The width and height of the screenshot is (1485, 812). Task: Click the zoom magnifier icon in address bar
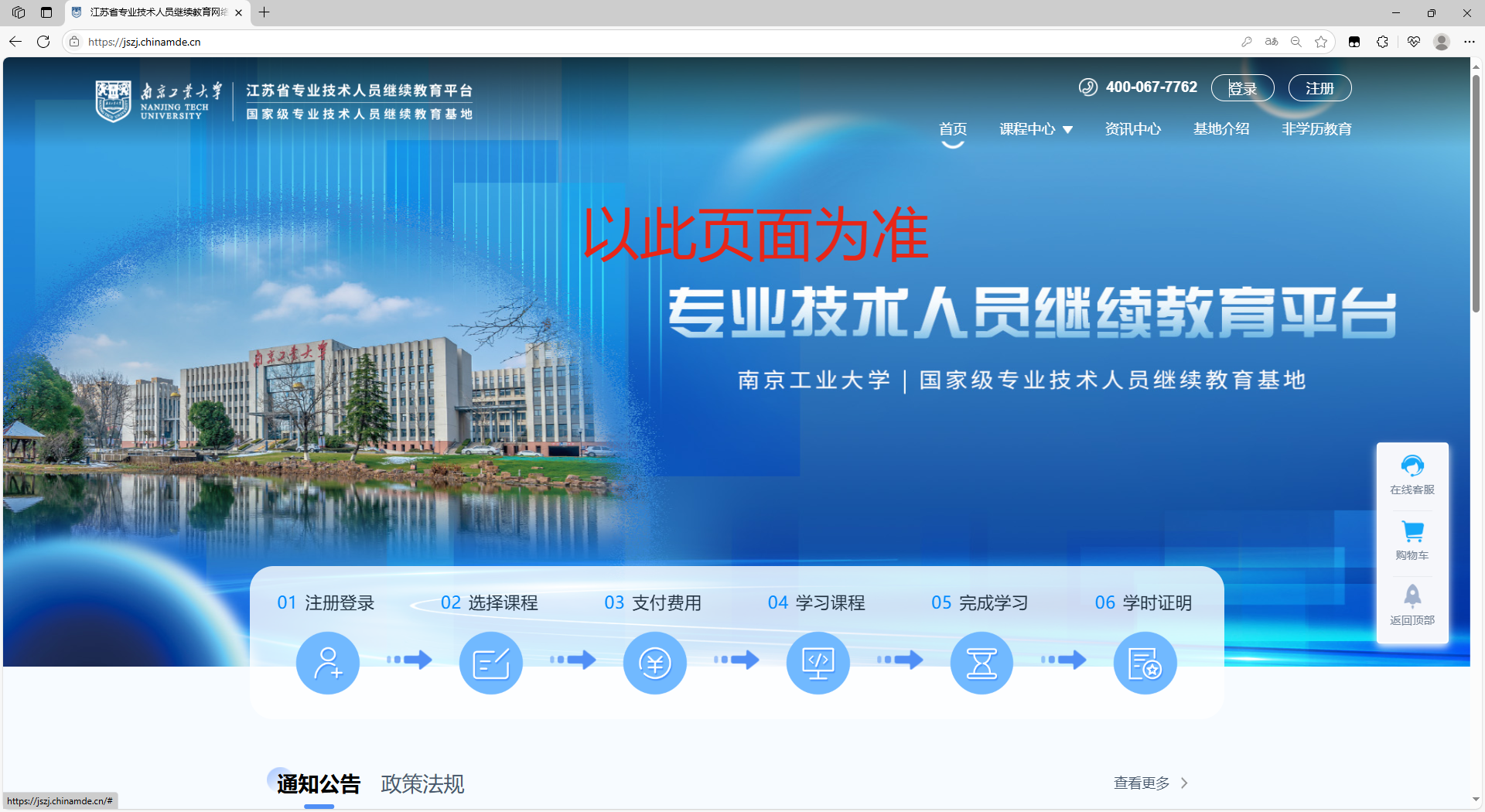(x=1296, y=42)
